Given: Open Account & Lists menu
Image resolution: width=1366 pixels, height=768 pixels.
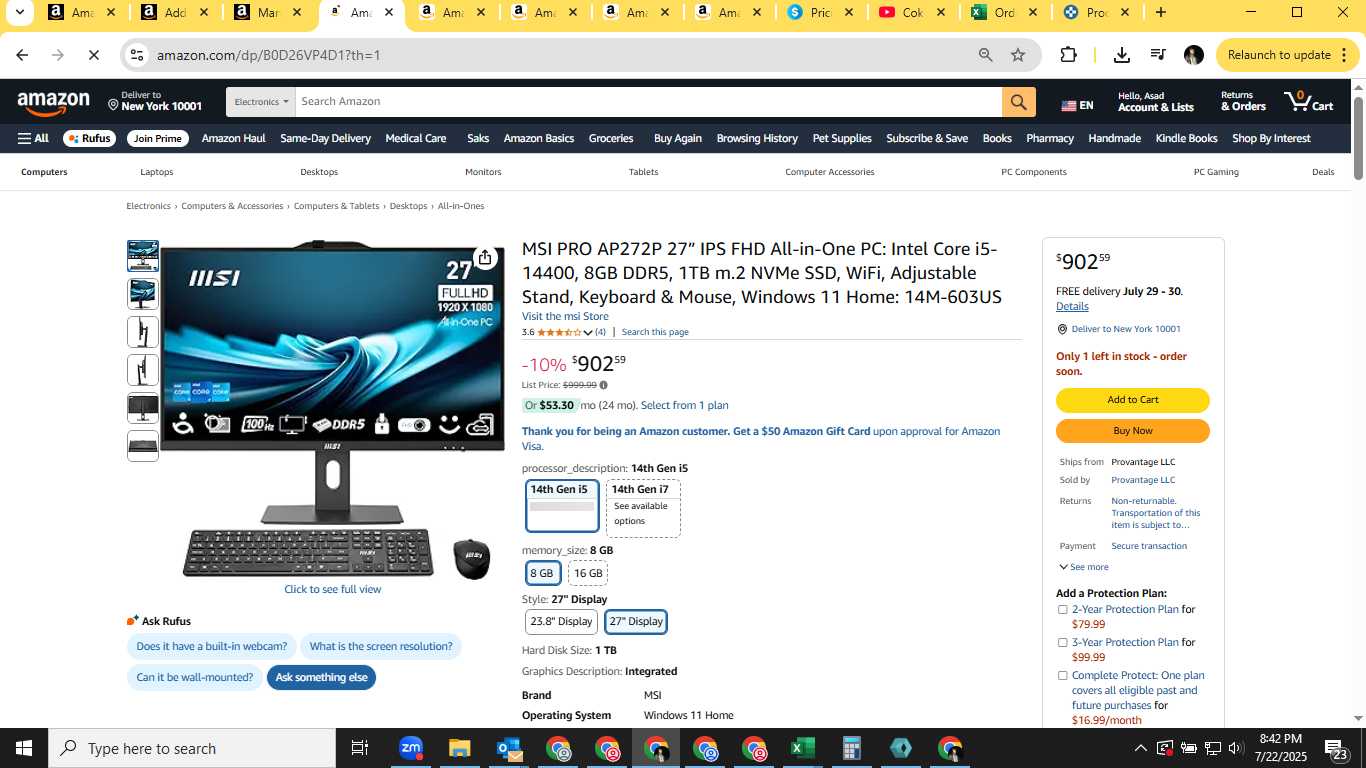Looking at the screenshot, I should click(1155, 102).
